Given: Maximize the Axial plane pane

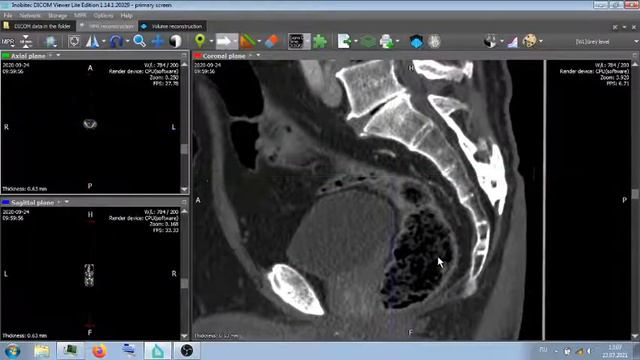Looking at the screenshot, I should (x=184, y=55).
